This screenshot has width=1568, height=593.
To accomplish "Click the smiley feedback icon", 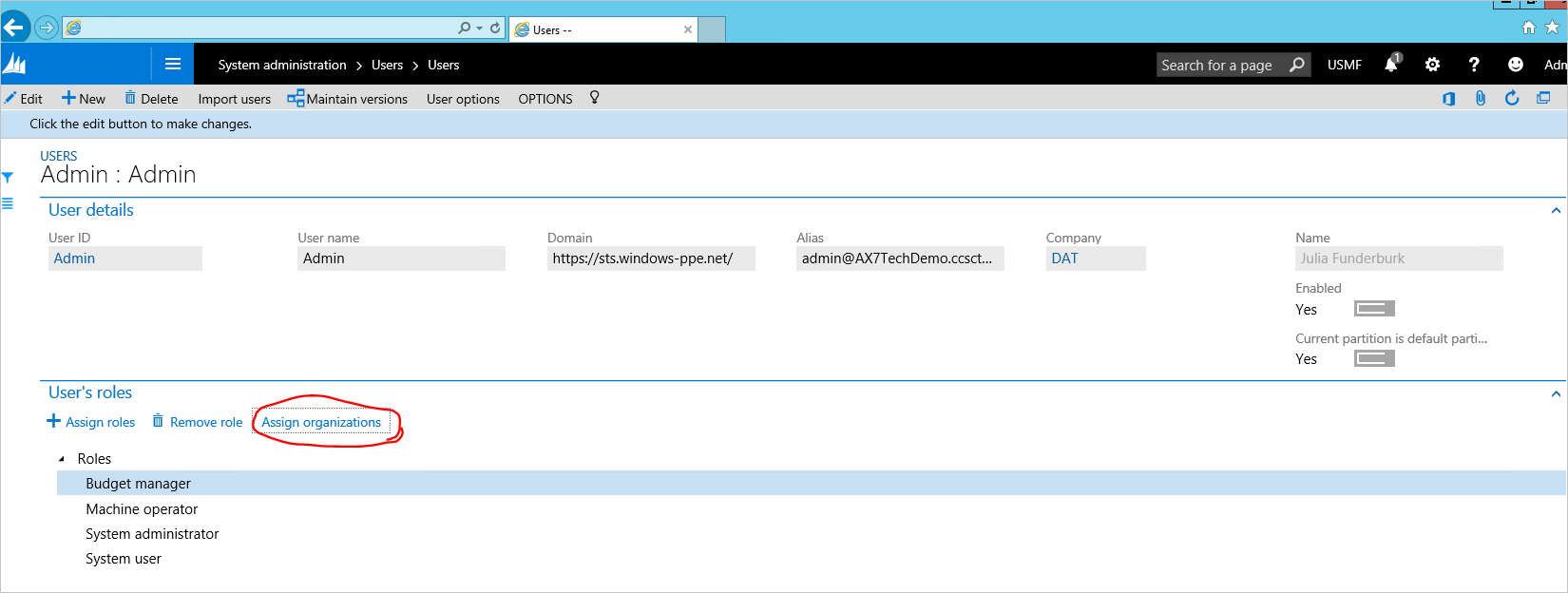I will (x=1516, y=65).
